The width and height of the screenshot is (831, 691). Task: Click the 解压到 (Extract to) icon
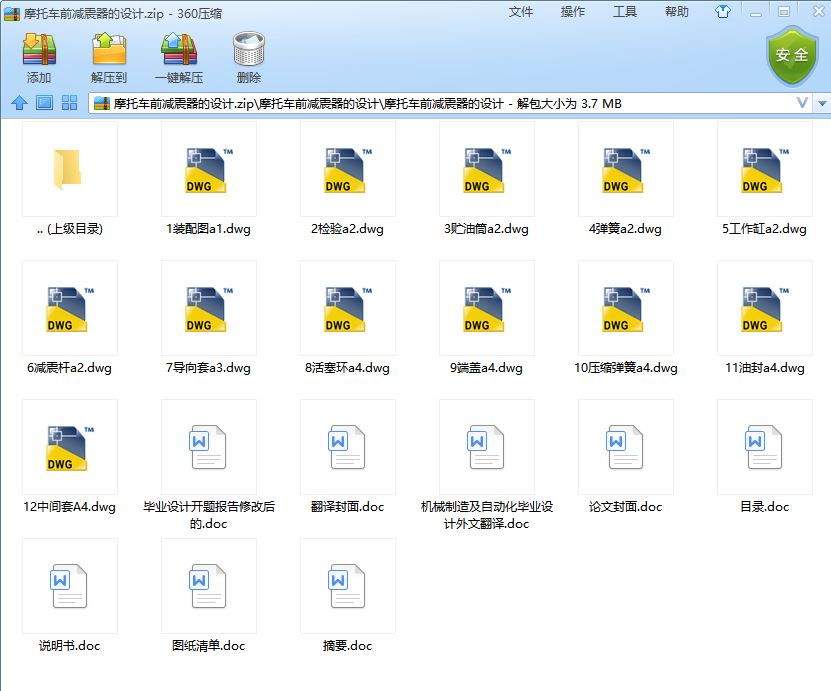tap(109, 57)
